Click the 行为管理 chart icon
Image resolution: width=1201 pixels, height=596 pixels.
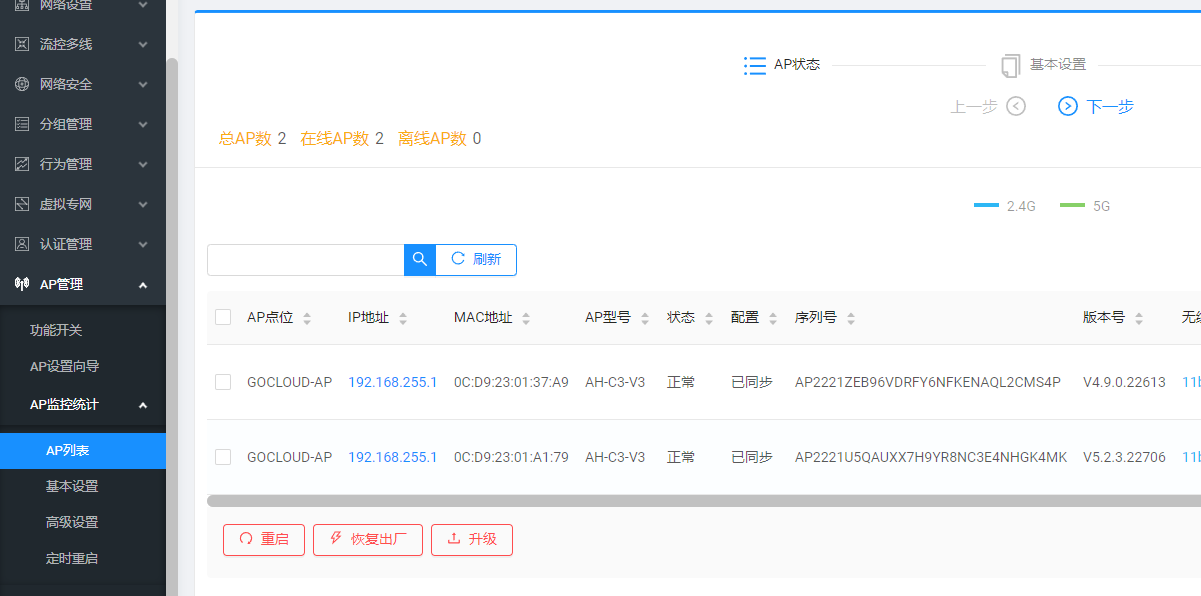[22, 164]
